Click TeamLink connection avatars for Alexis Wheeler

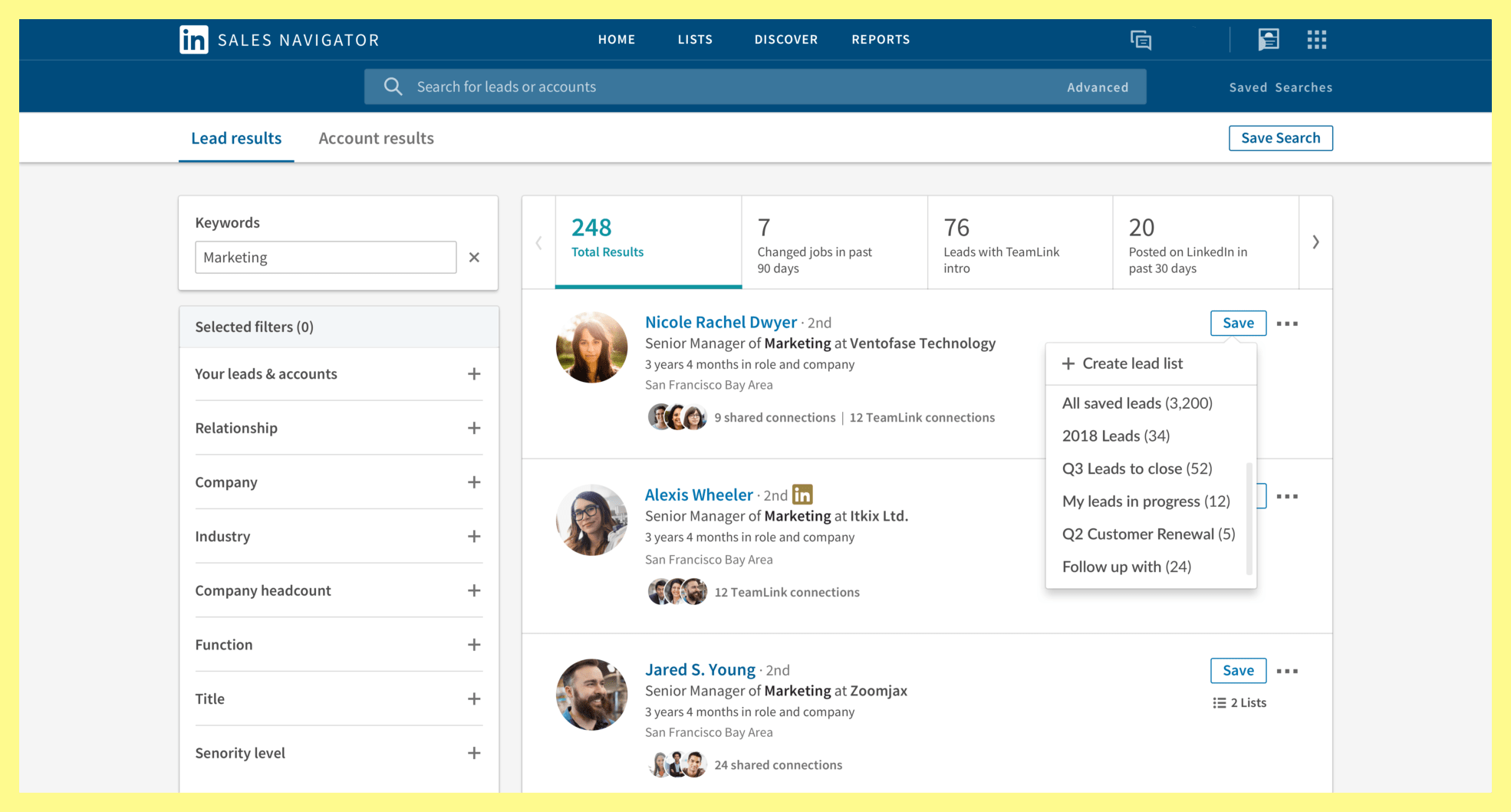tap(677, 592)
